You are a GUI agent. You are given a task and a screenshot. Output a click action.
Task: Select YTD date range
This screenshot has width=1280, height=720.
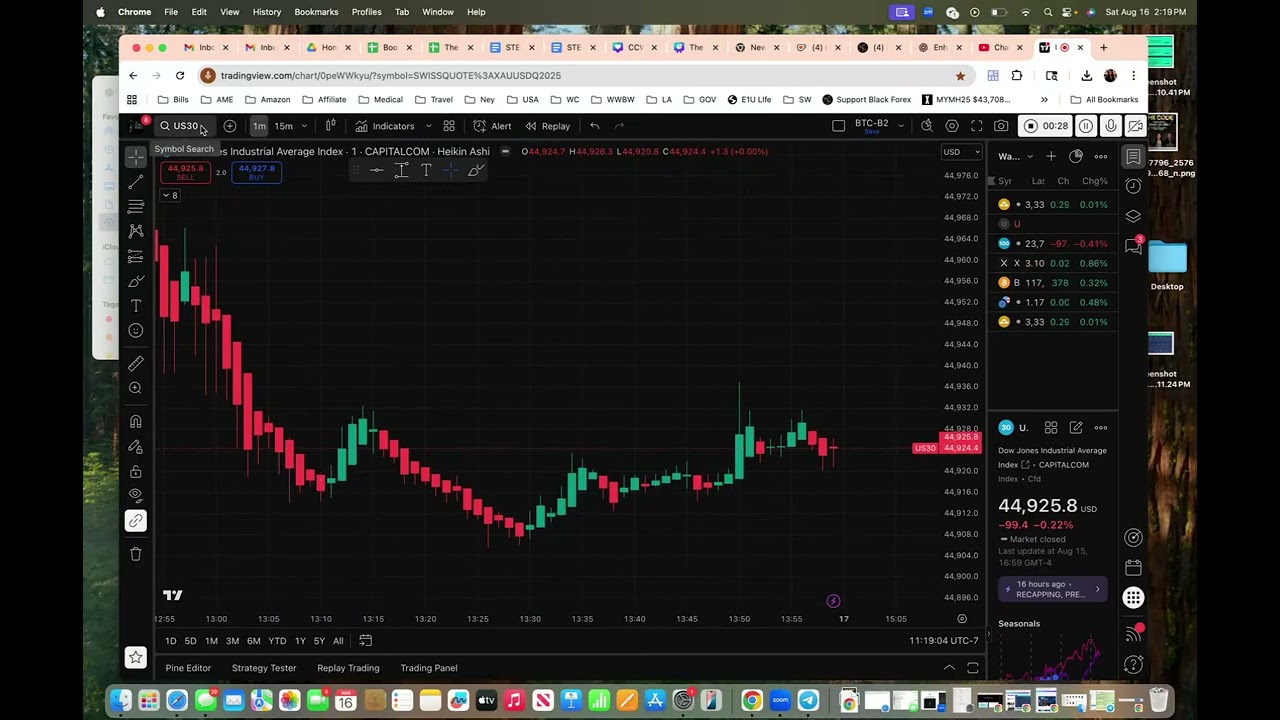(x=277, y=641)
